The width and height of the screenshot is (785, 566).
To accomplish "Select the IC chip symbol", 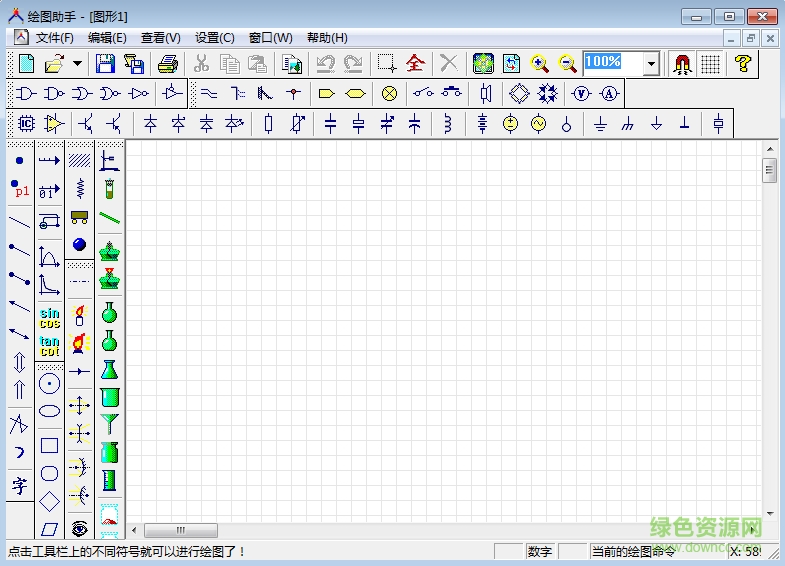I will pos(26,124).
